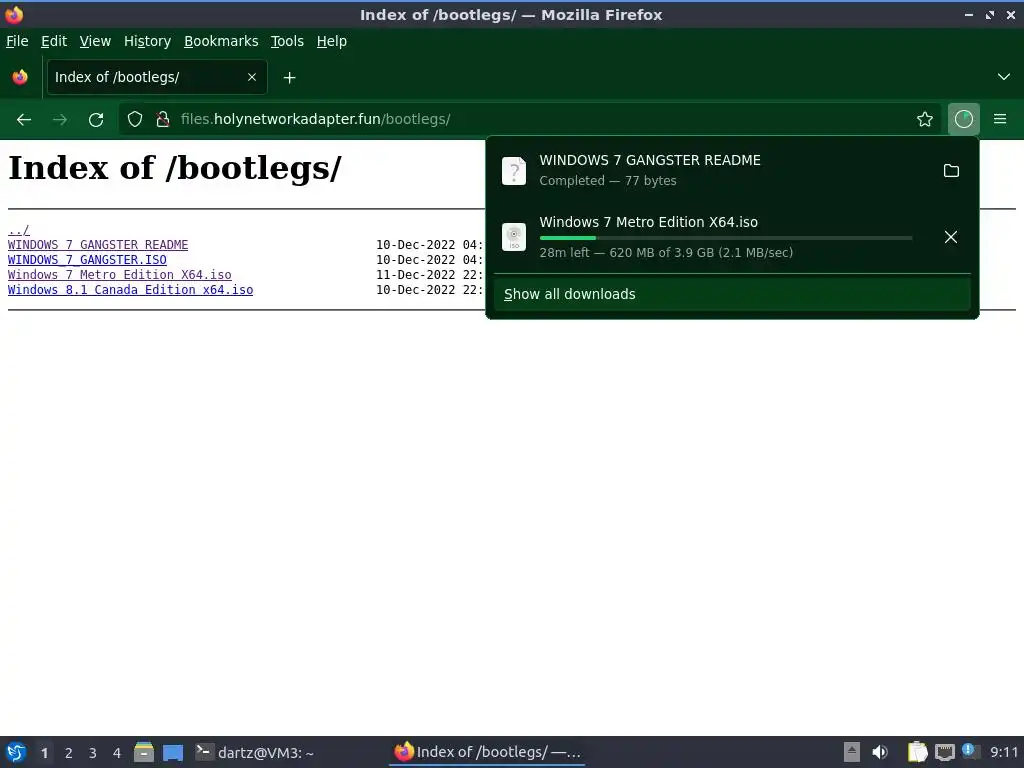1024x768 pixels.
Task: Expand the list all tabs chevron
Action: (1004, 77)
